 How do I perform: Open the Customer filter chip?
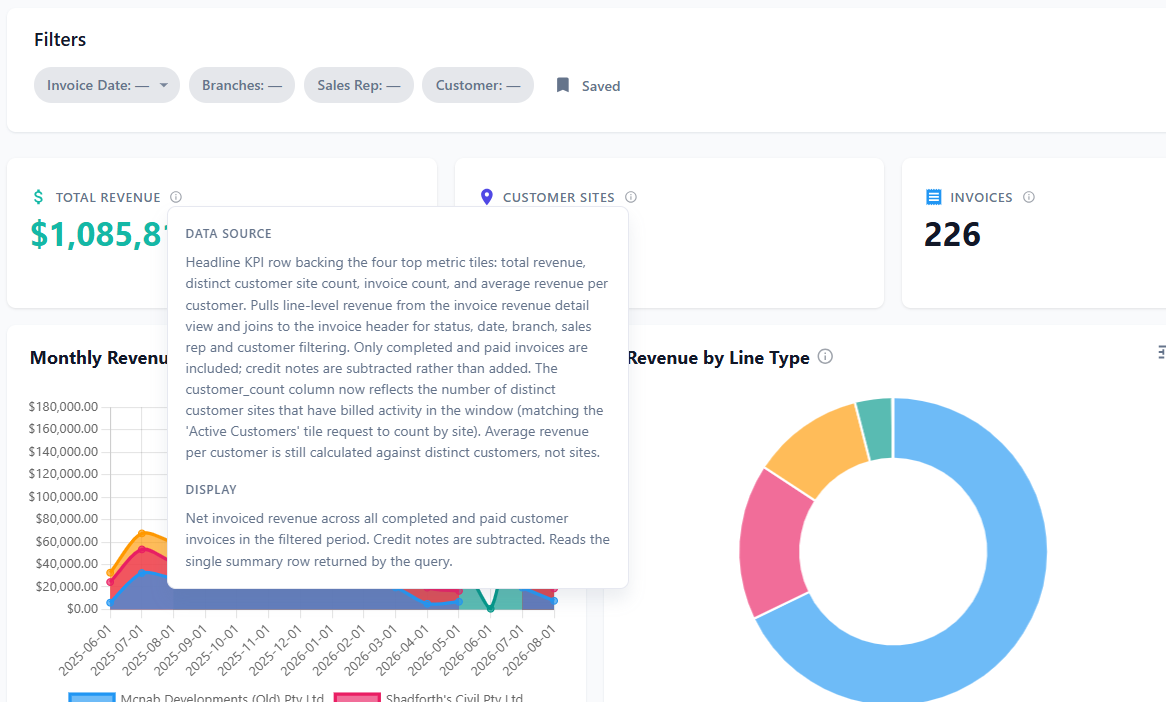pyautogui.click(x=477, y=86)
